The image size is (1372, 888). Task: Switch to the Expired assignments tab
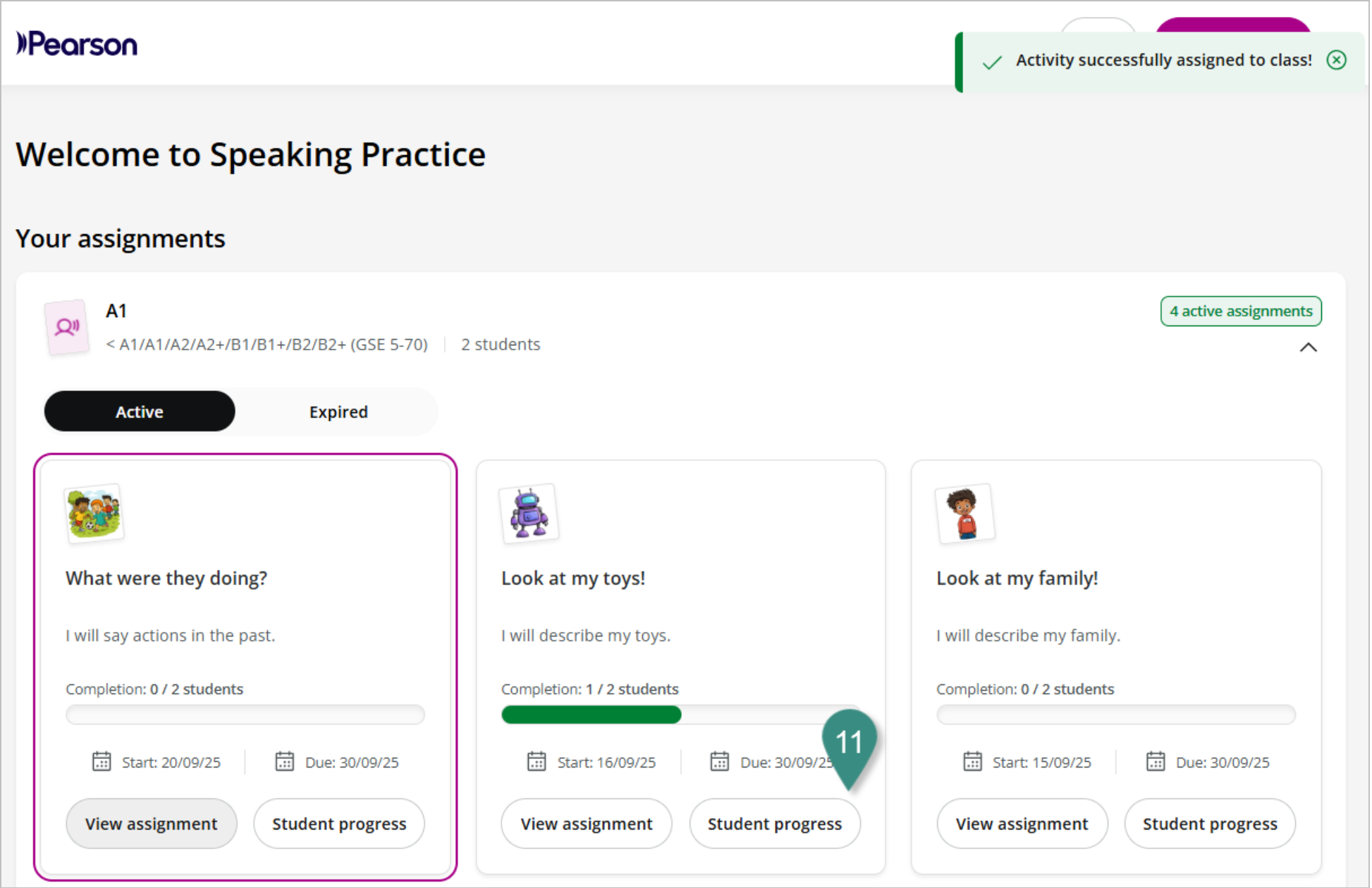tap(338, 412)
